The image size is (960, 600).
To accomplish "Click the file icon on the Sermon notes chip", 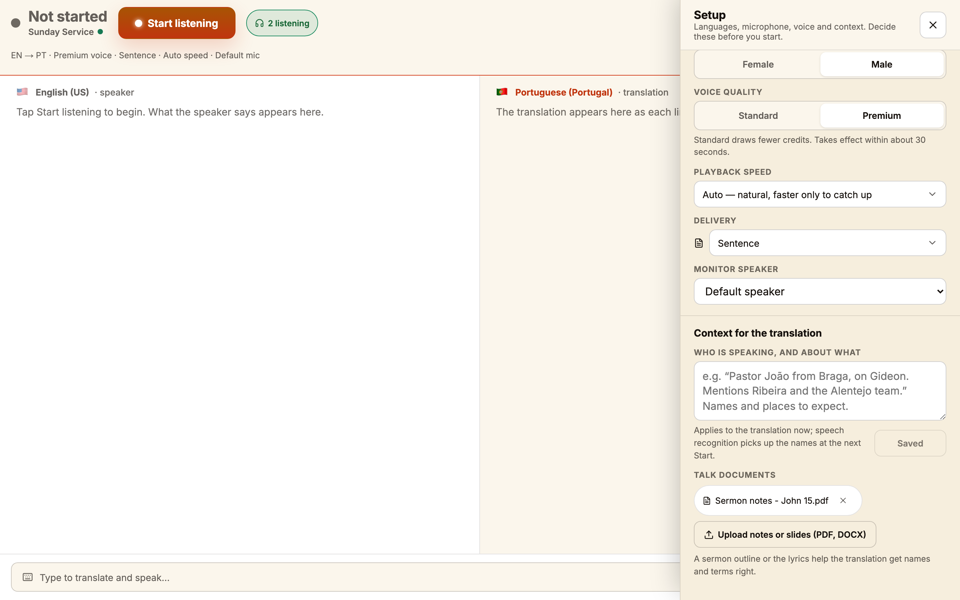I will tap(707, 501).
